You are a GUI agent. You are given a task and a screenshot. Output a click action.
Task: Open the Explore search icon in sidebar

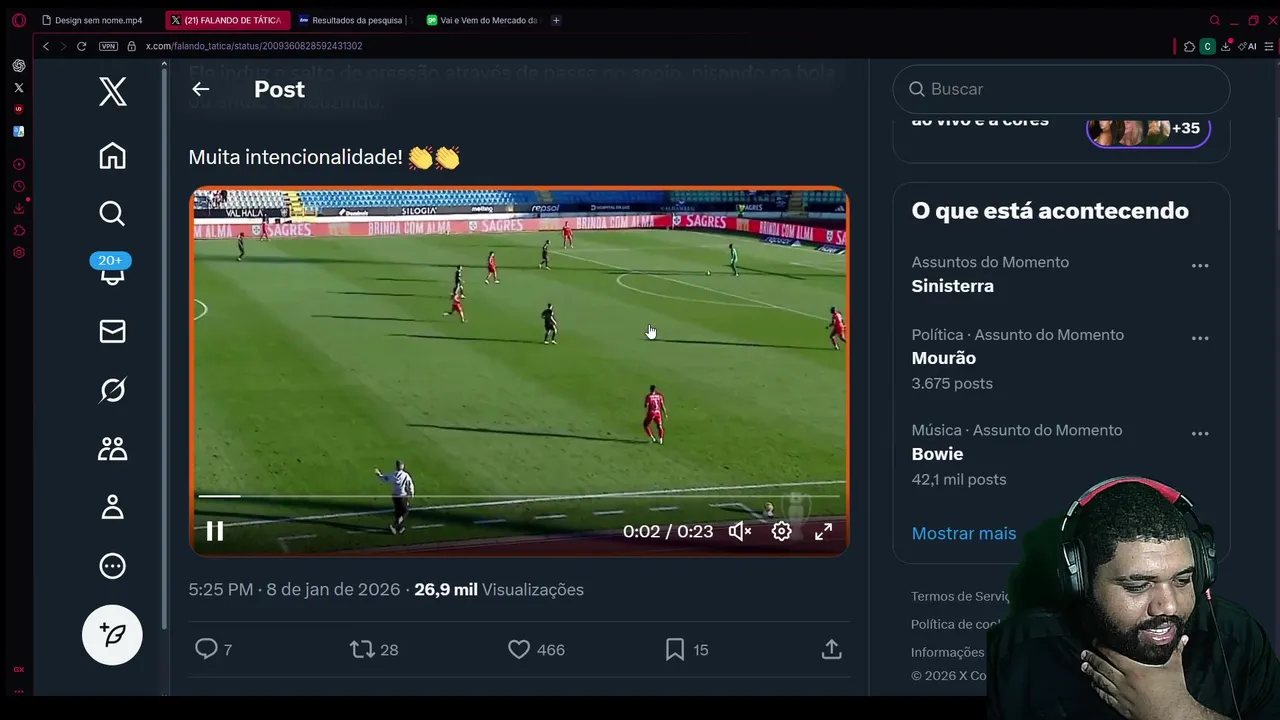pos(112,213)
